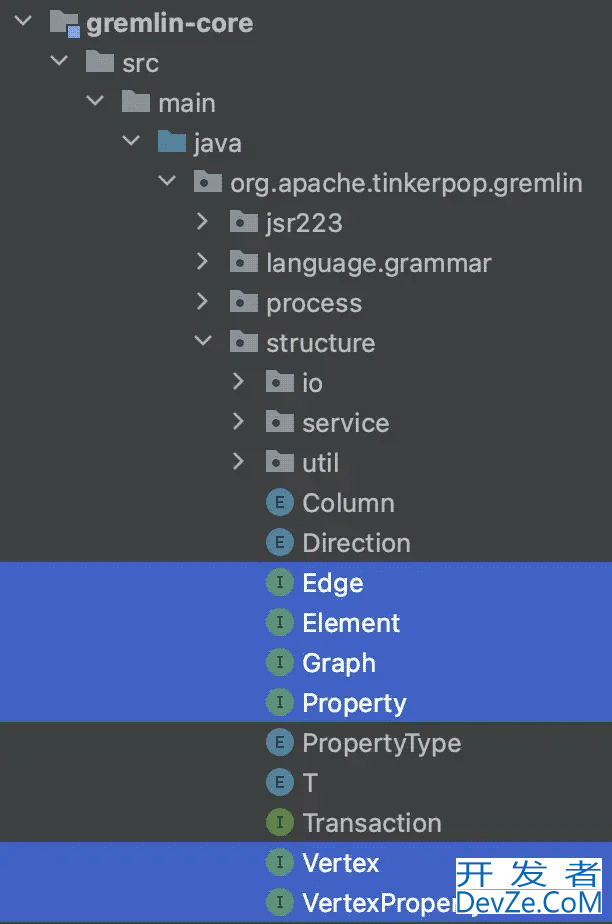The image size is (612, 924).
Task: Select the src folder label
Action: tap(141, 63)
